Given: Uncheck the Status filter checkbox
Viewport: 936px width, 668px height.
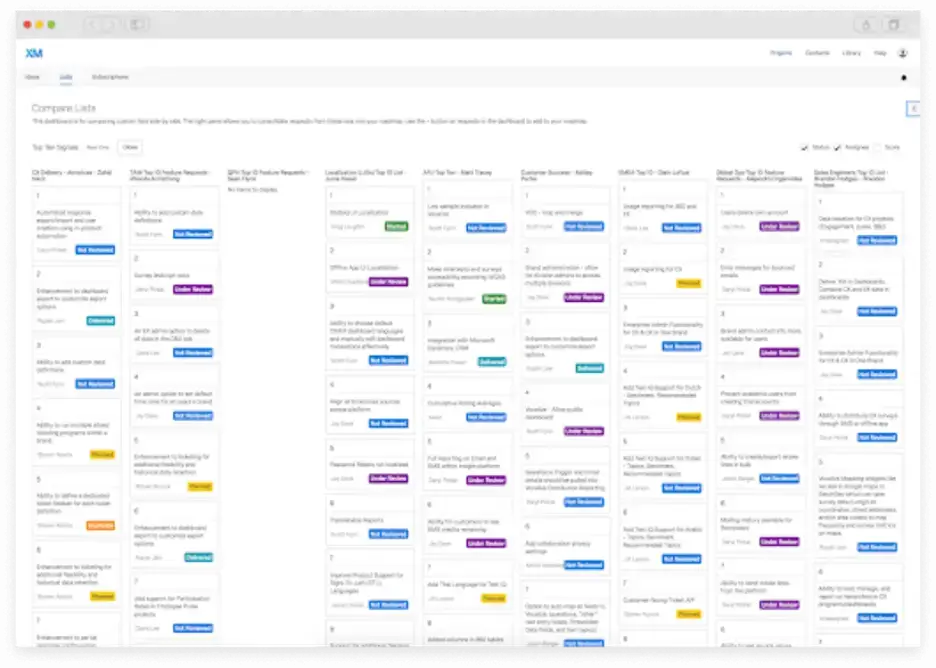Looking at the screenshot, I should point(805,146).
